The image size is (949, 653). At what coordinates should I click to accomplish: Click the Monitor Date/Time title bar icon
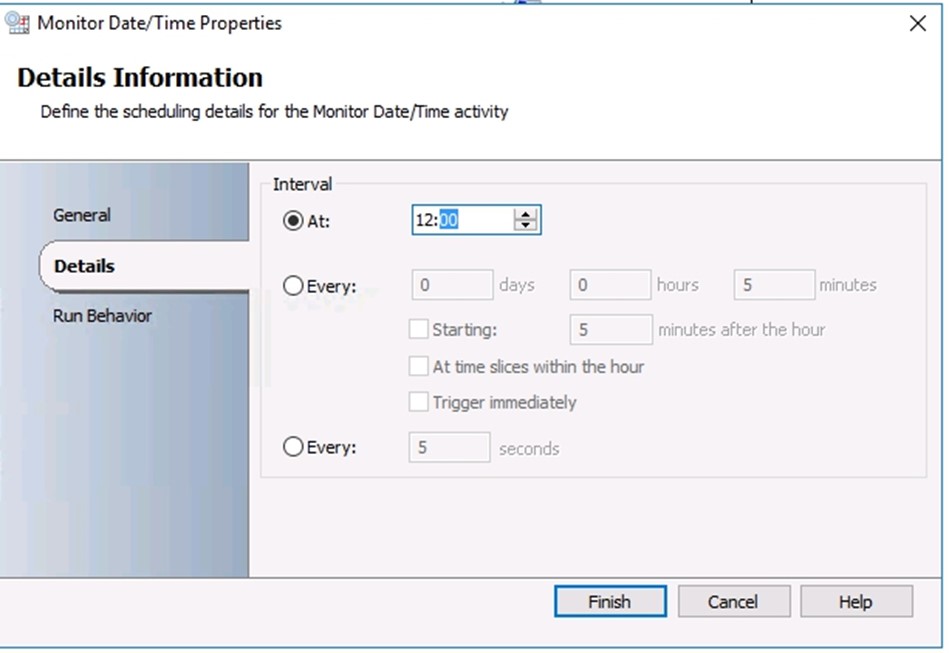(16, 23)
